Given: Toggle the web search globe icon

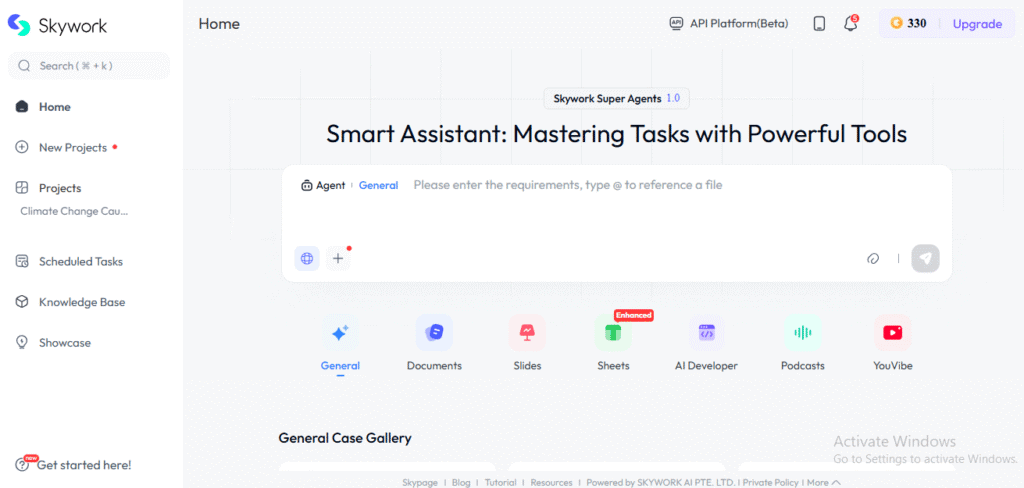Looking at the screenshot, I should pyautogui.click(x=307, y=258).
